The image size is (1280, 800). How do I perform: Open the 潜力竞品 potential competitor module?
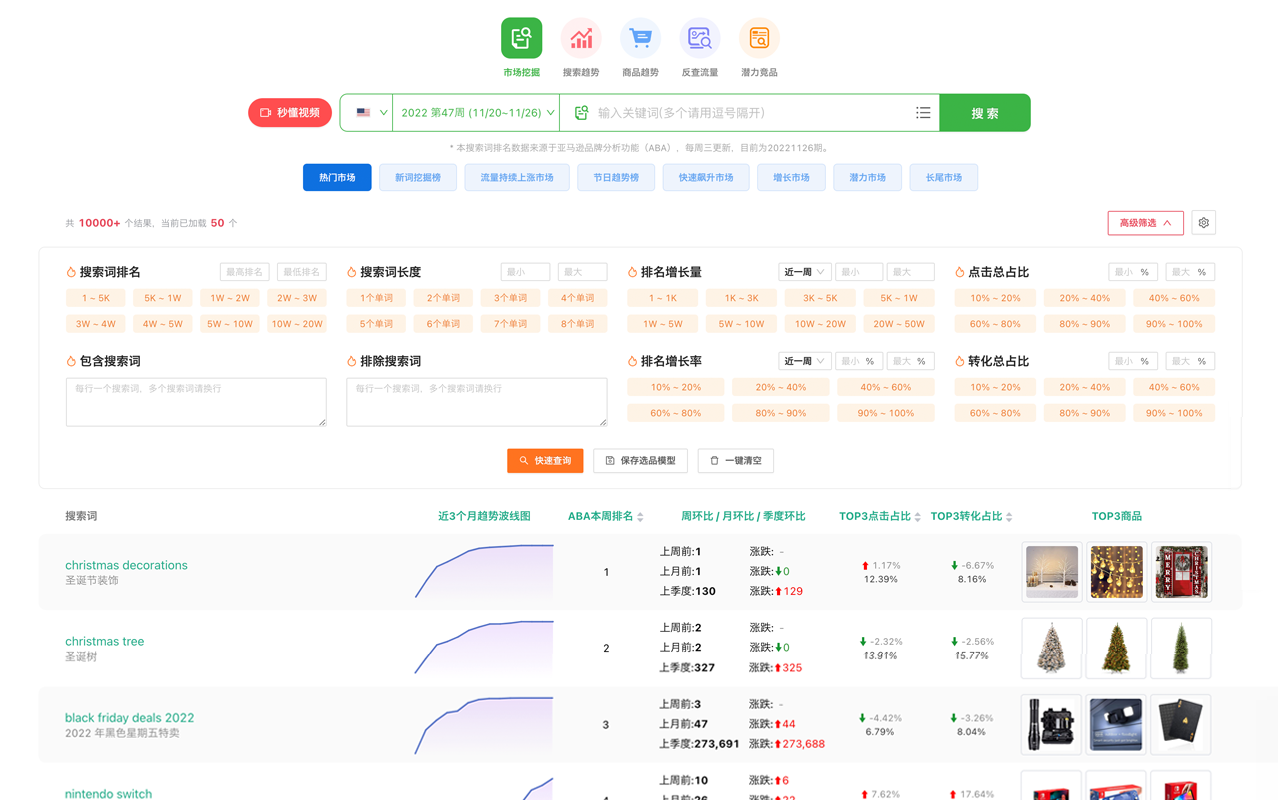(x=758, y=45)
